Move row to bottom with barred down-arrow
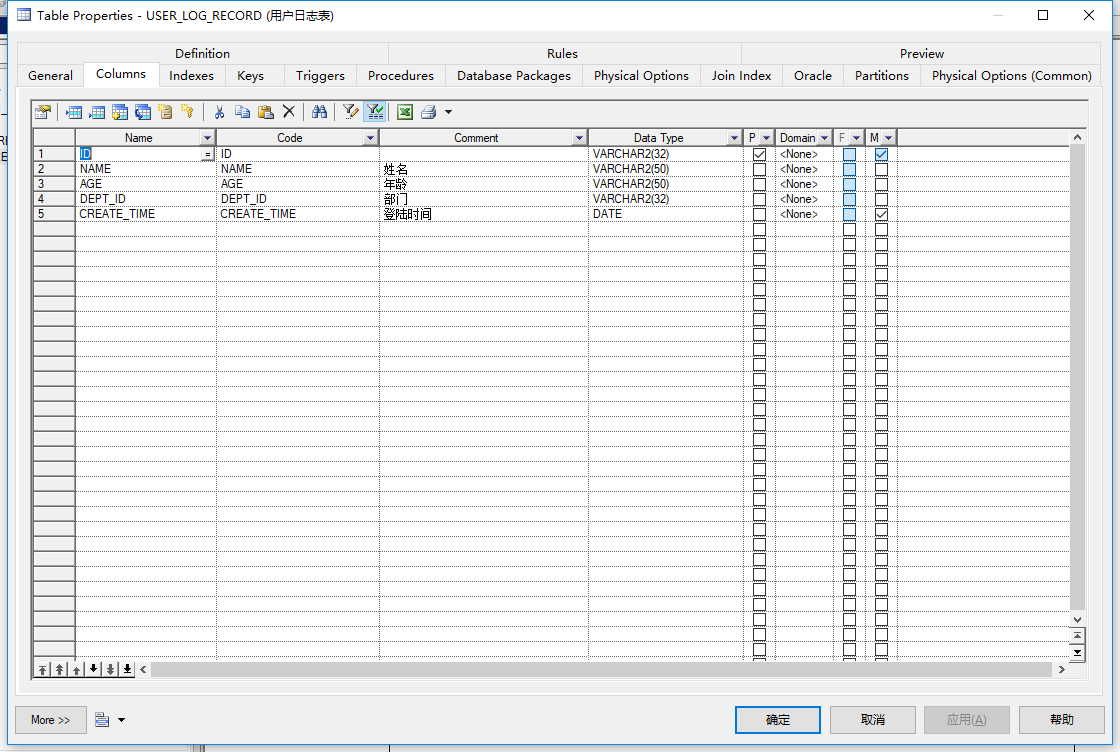Screen dimensions: 1120x752 127,669
